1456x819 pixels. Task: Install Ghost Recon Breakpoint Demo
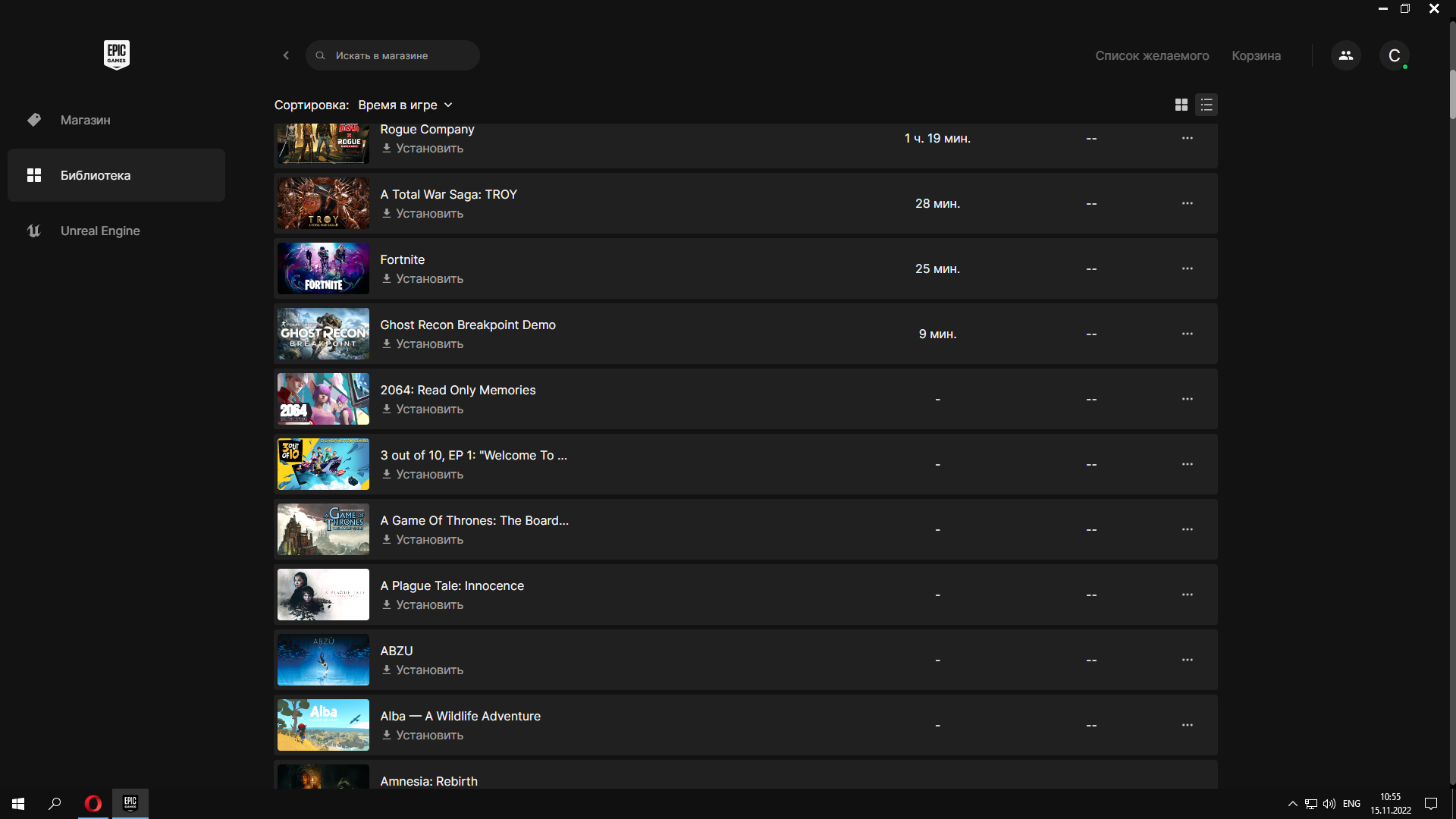point(422,344)
